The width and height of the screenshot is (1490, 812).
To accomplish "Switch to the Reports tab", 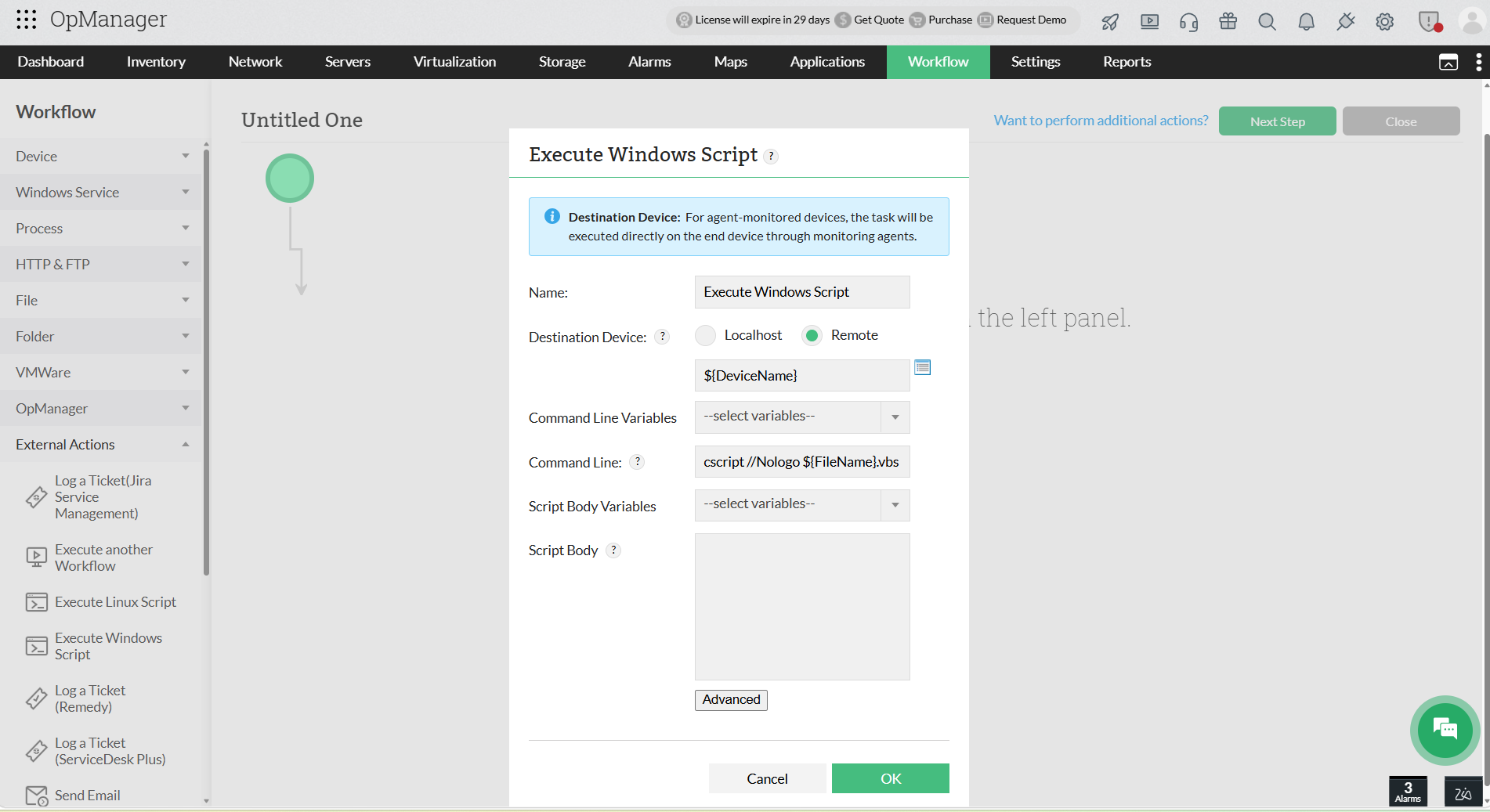I will coord(1127,62).
